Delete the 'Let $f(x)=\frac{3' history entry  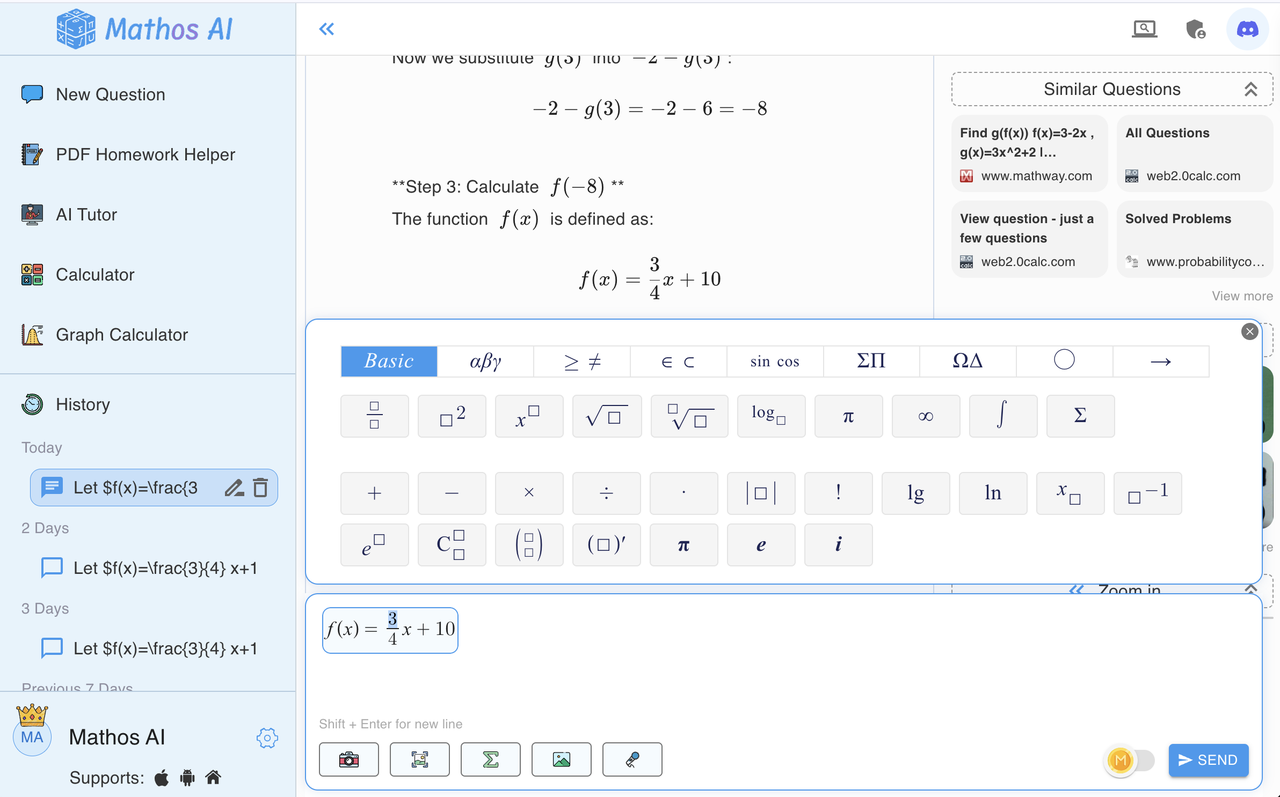coord(259,487)
